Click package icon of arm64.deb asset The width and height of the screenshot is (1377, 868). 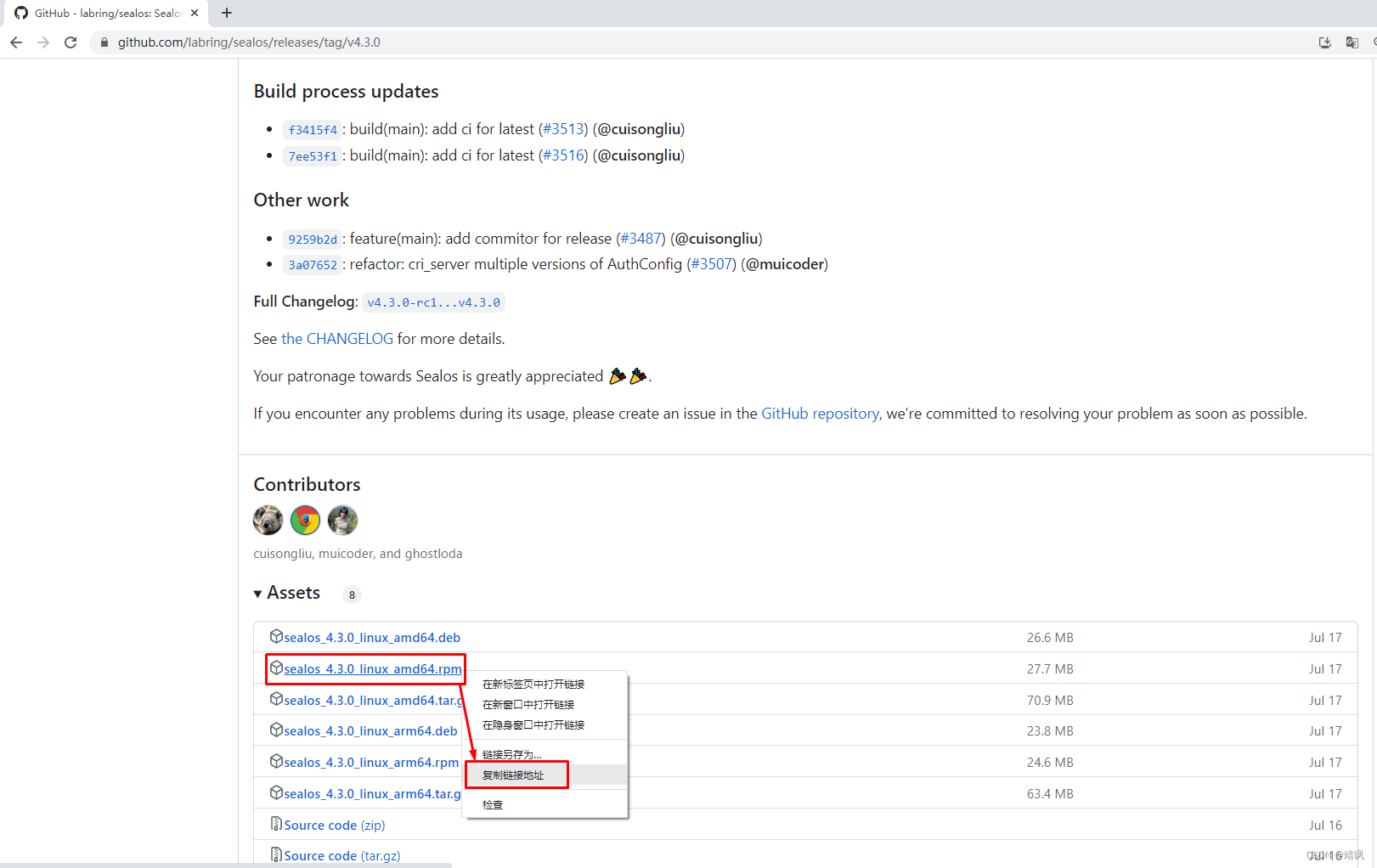click(276, 730)
